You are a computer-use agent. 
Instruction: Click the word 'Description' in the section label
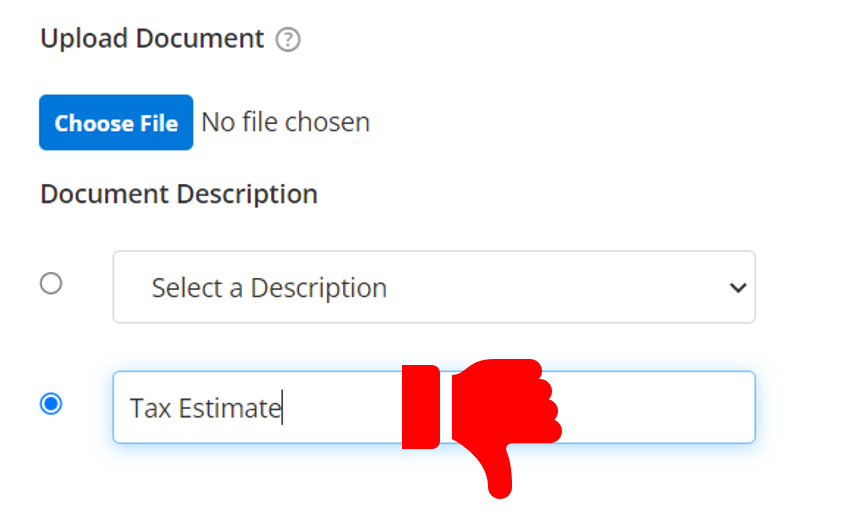coord(247,195)
